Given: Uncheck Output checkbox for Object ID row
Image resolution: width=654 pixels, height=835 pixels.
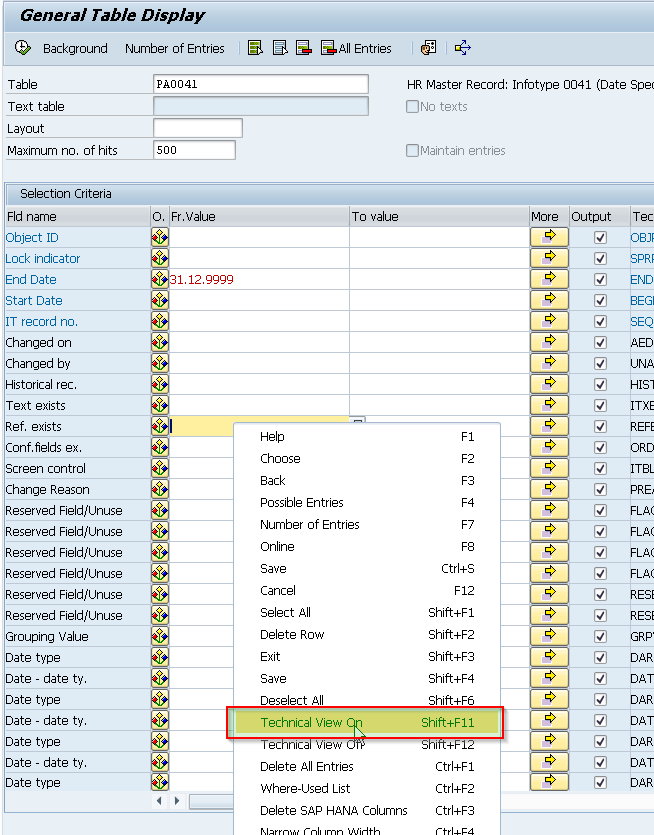Looking at the screenshot, I should (x=600, y=238).
